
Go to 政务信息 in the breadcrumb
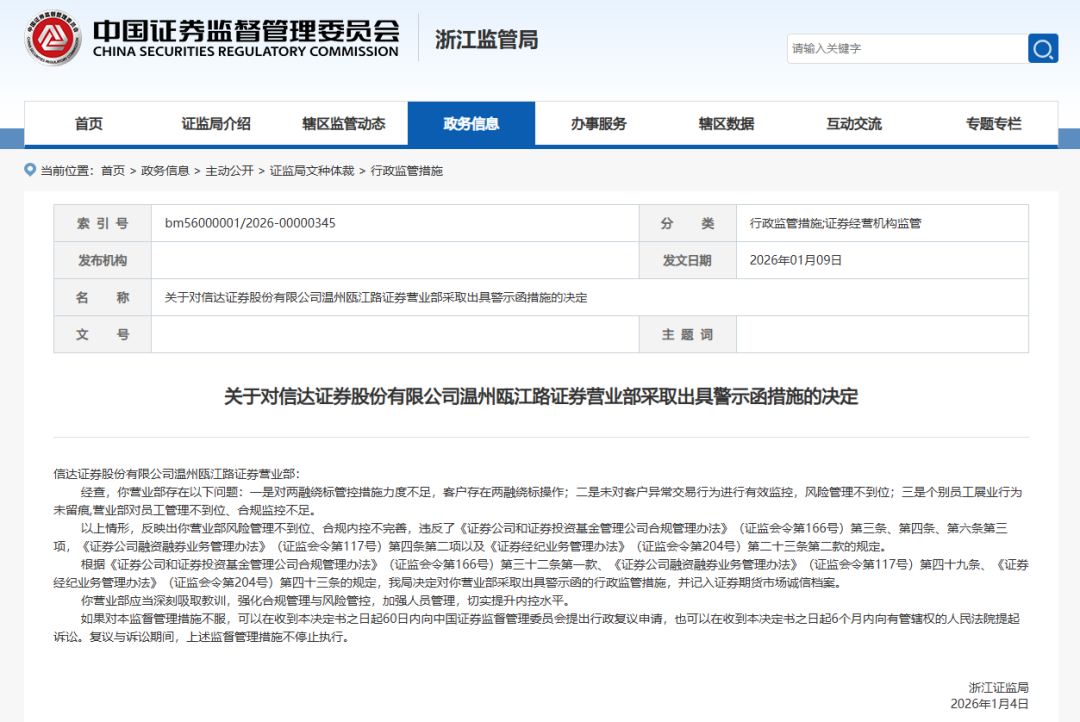click(165, 171)
